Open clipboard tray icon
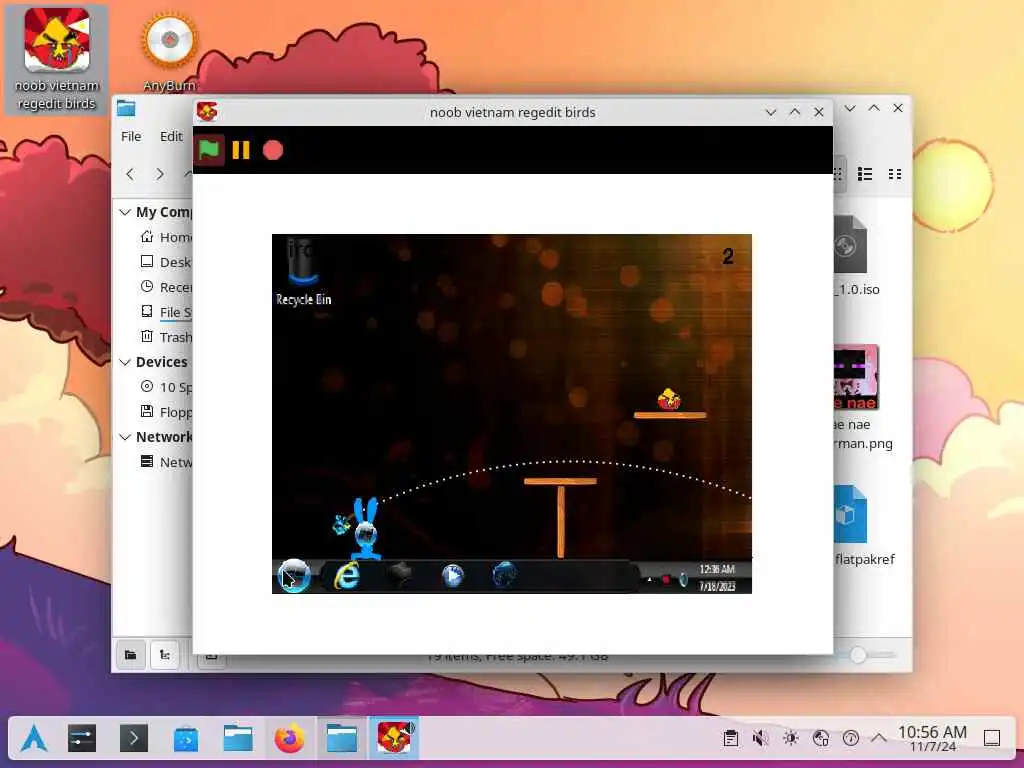 point(731,739)
